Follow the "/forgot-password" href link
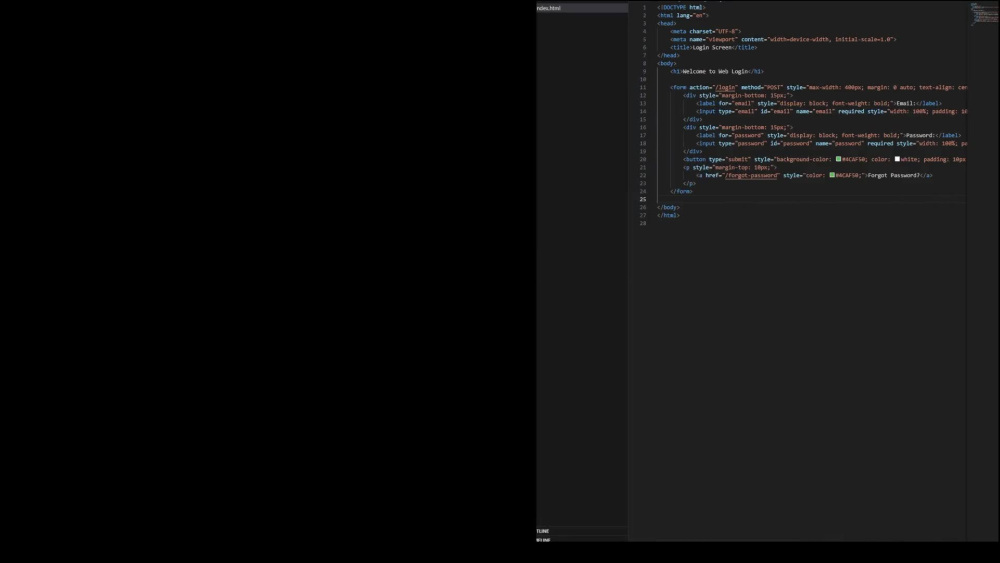This screenshot has width=1000, height=563. tap(751, 175)
